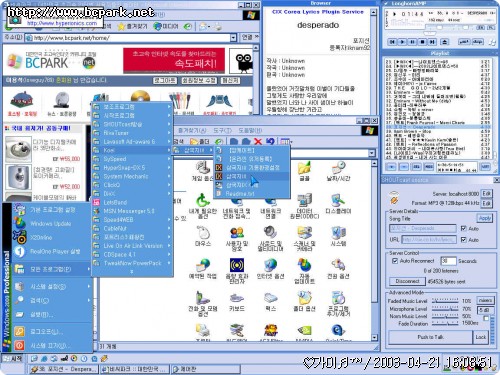The width and height of the screenshot is (500, 375).
Task: Open the 예약된 작업 scheduled tasks icon
Action: [x=203, y=269]
